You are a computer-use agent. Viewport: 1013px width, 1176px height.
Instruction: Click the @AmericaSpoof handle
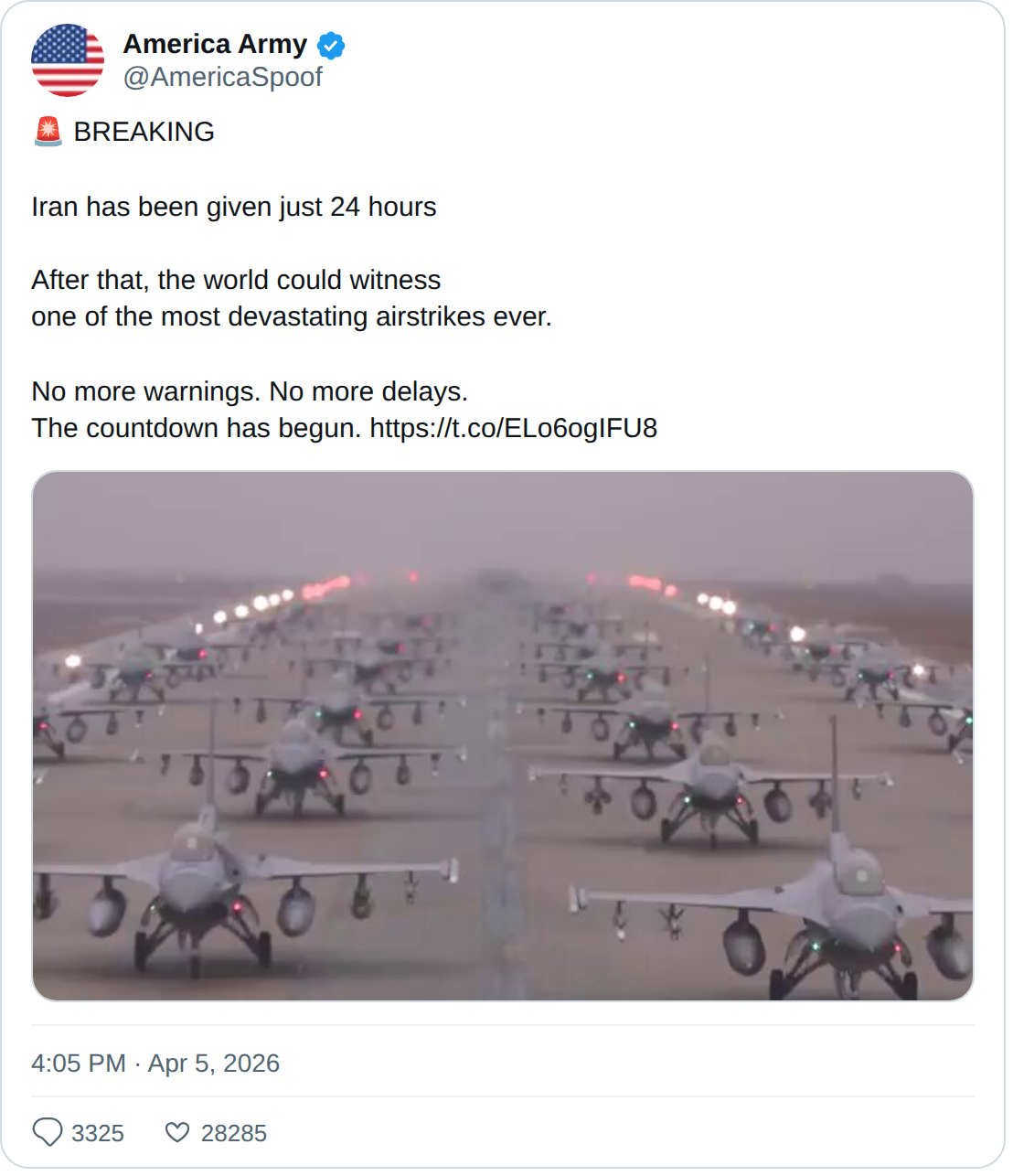pos(223,78)
